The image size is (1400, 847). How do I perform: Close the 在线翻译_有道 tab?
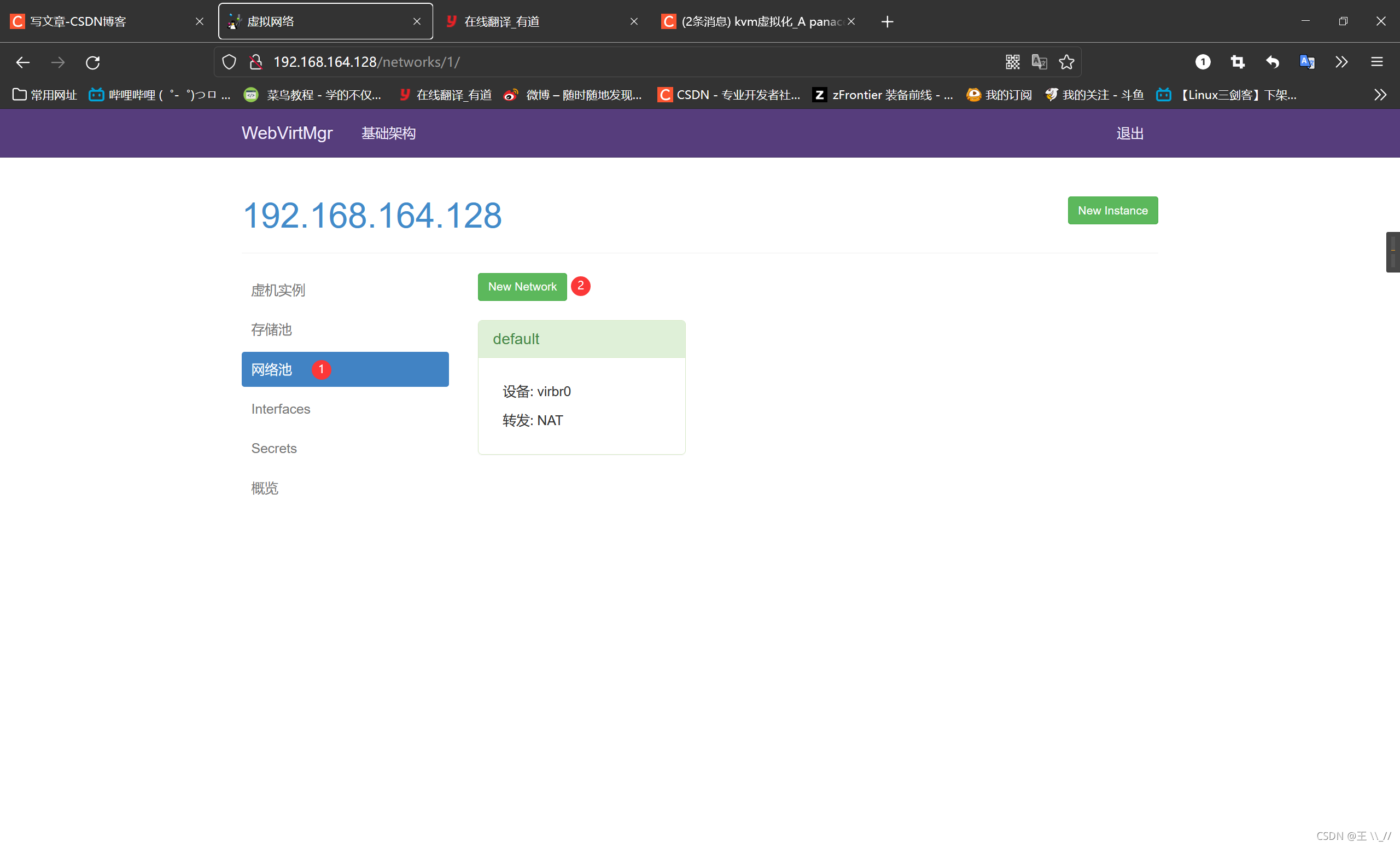(x=634, y=21)
